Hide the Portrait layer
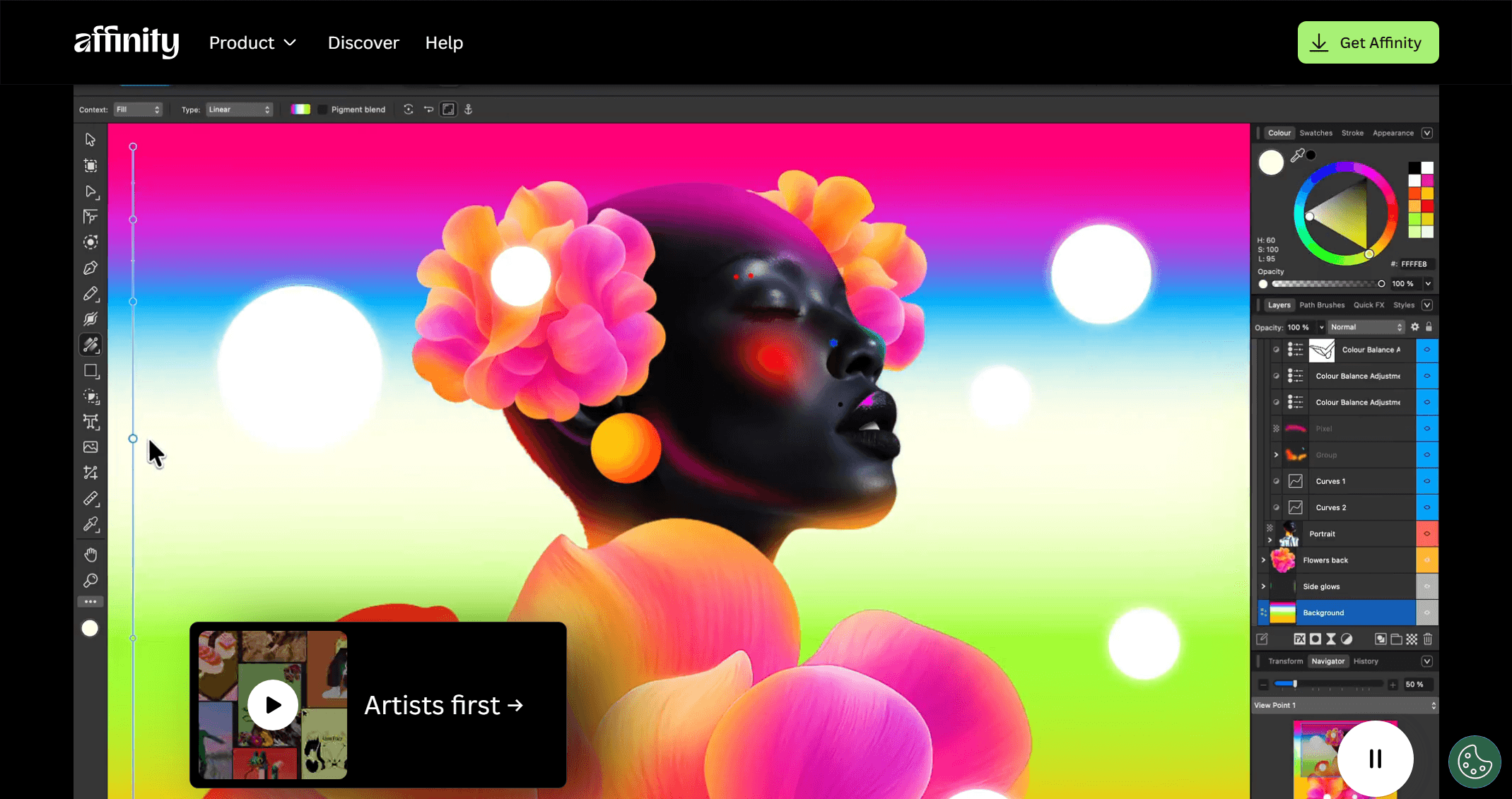Image resolution: width=1512 pixels, height=799 pixels. click(x=1426, y=534)
